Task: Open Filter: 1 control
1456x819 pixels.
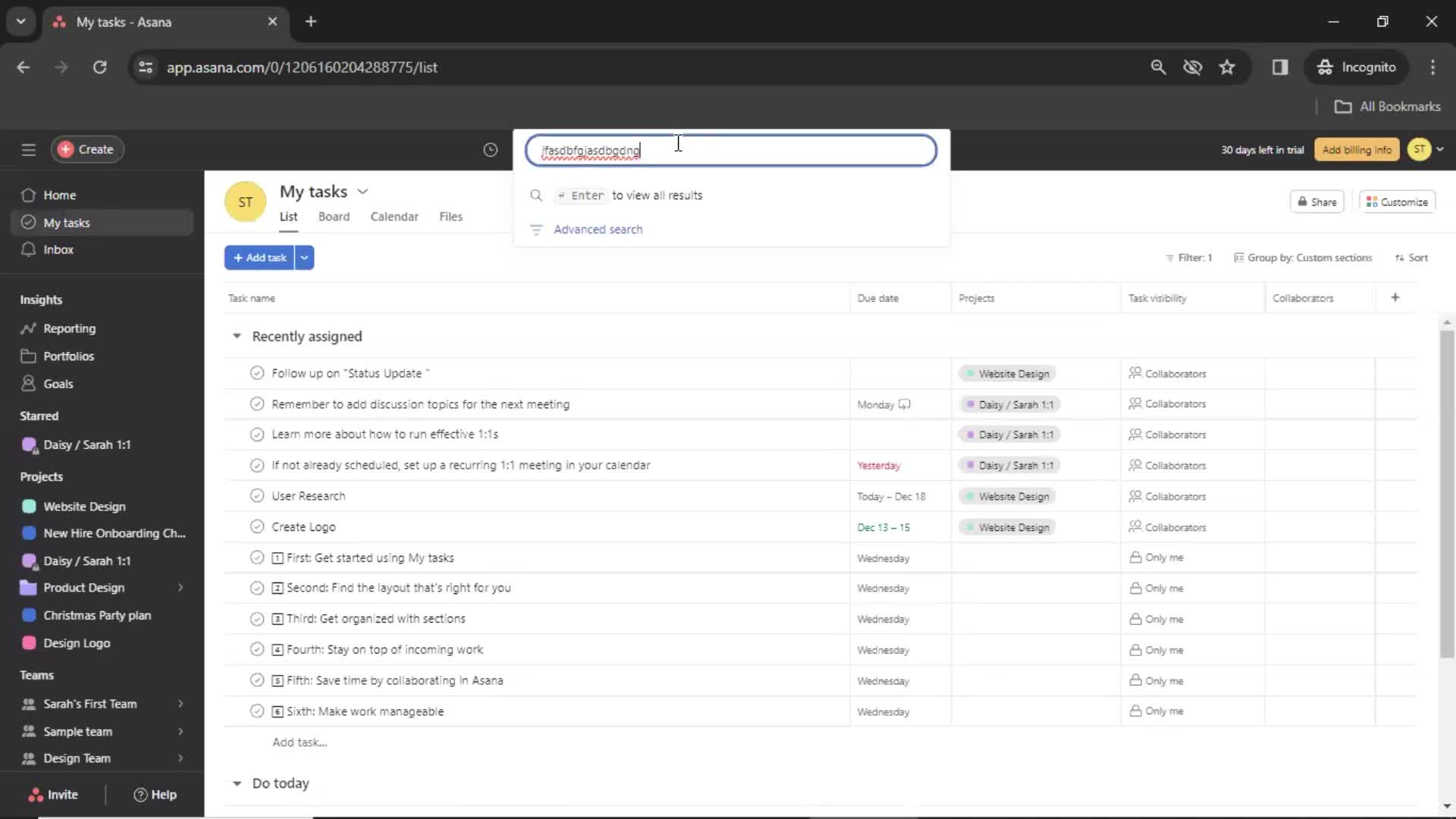Action: pyautogui.click(x=1188, y=258)
